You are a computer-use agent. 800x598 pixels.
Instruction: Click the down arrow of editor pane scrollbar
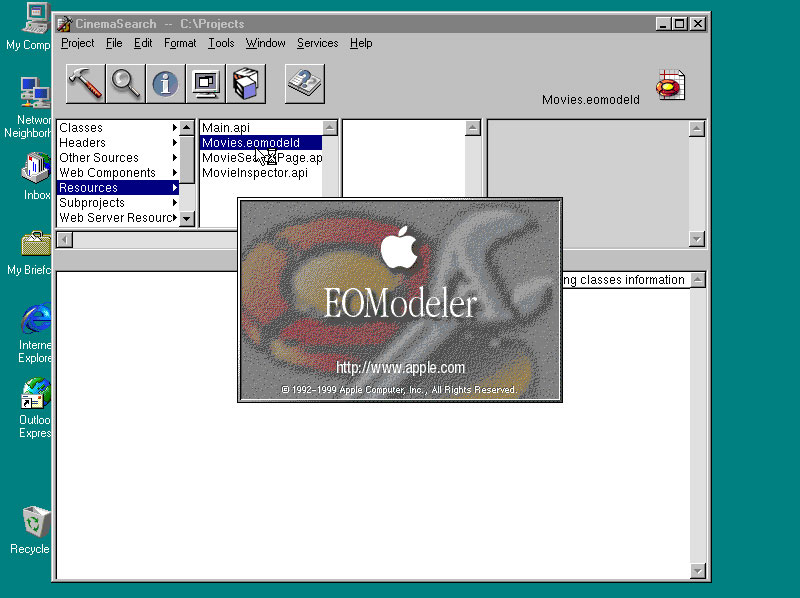[698, 570]
